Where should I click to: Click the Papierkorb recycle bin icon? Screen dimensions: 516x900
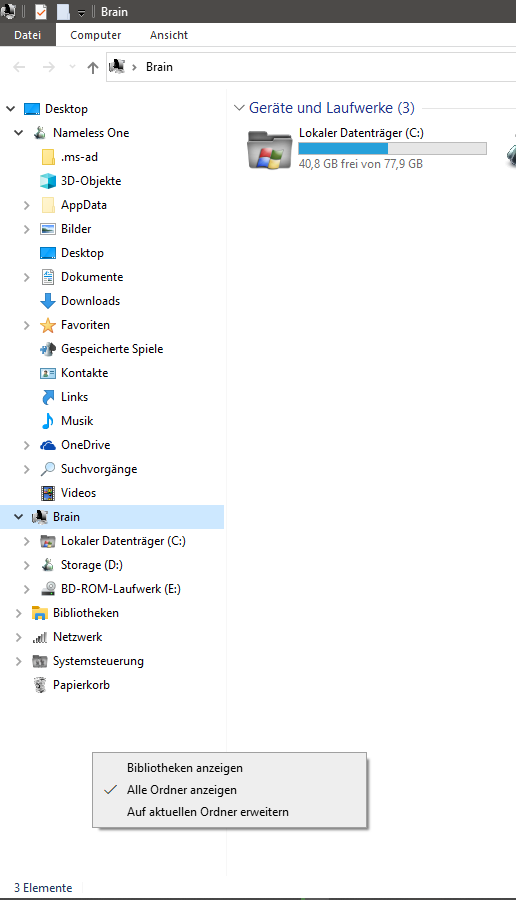40,685
